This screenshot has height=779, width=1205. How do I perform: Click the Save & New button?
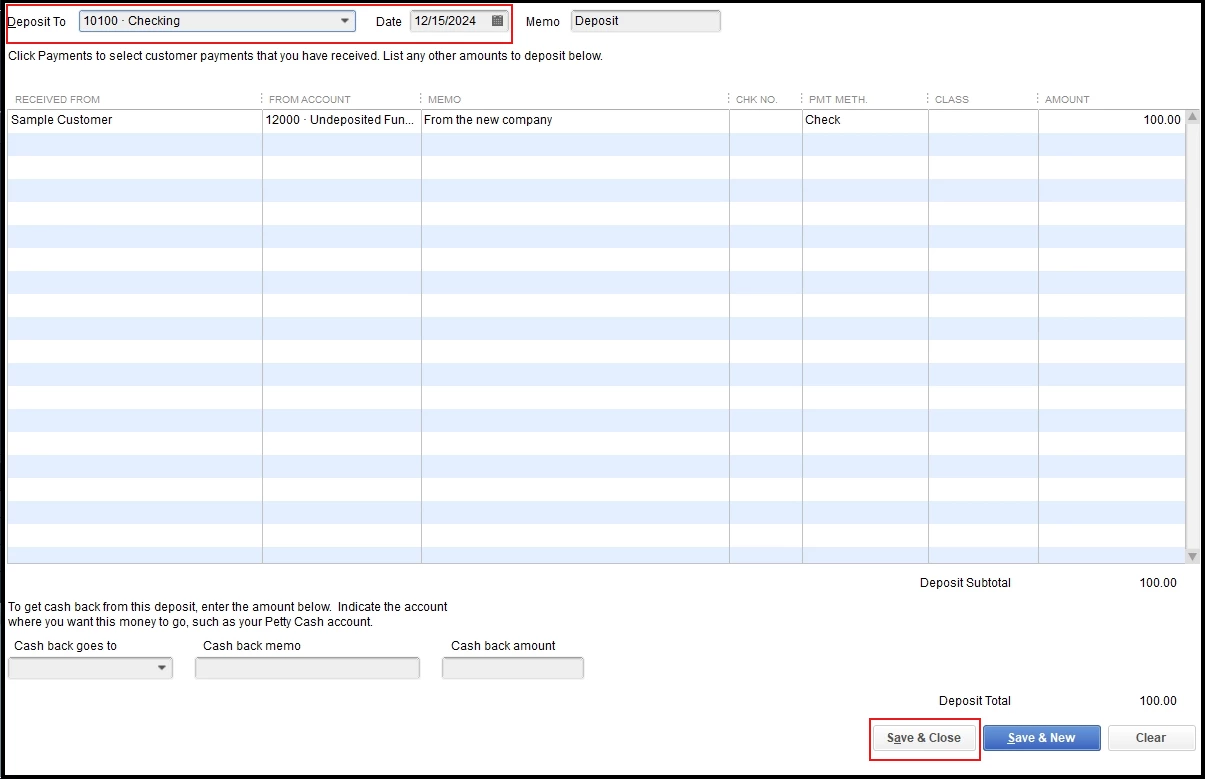tap(1041, 738)
